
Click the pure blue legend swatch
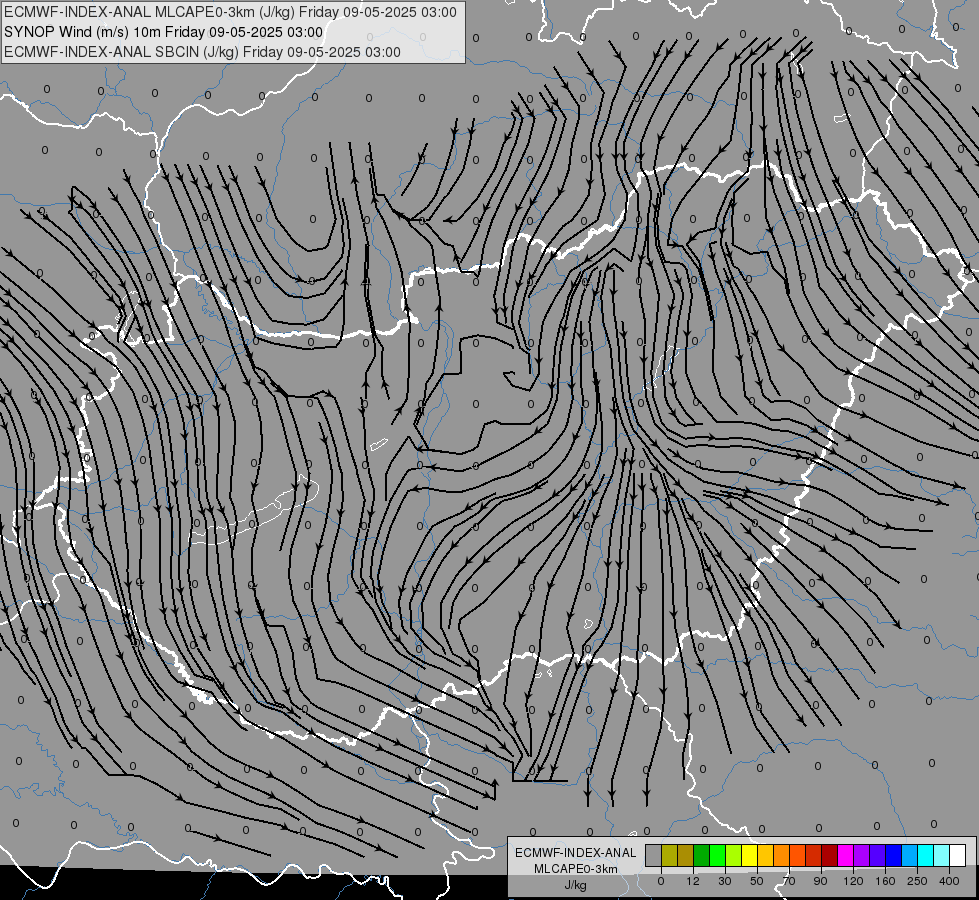893,855
